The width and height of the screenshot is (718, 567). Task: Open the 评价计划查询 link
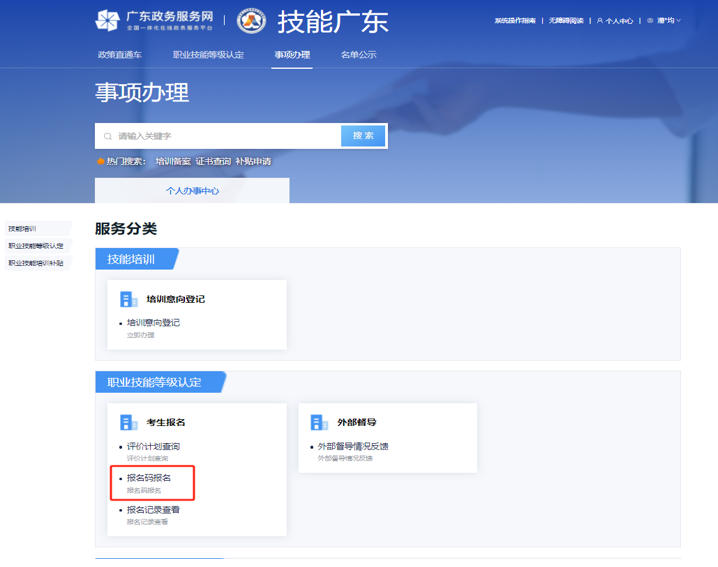(x=153, y=446)
